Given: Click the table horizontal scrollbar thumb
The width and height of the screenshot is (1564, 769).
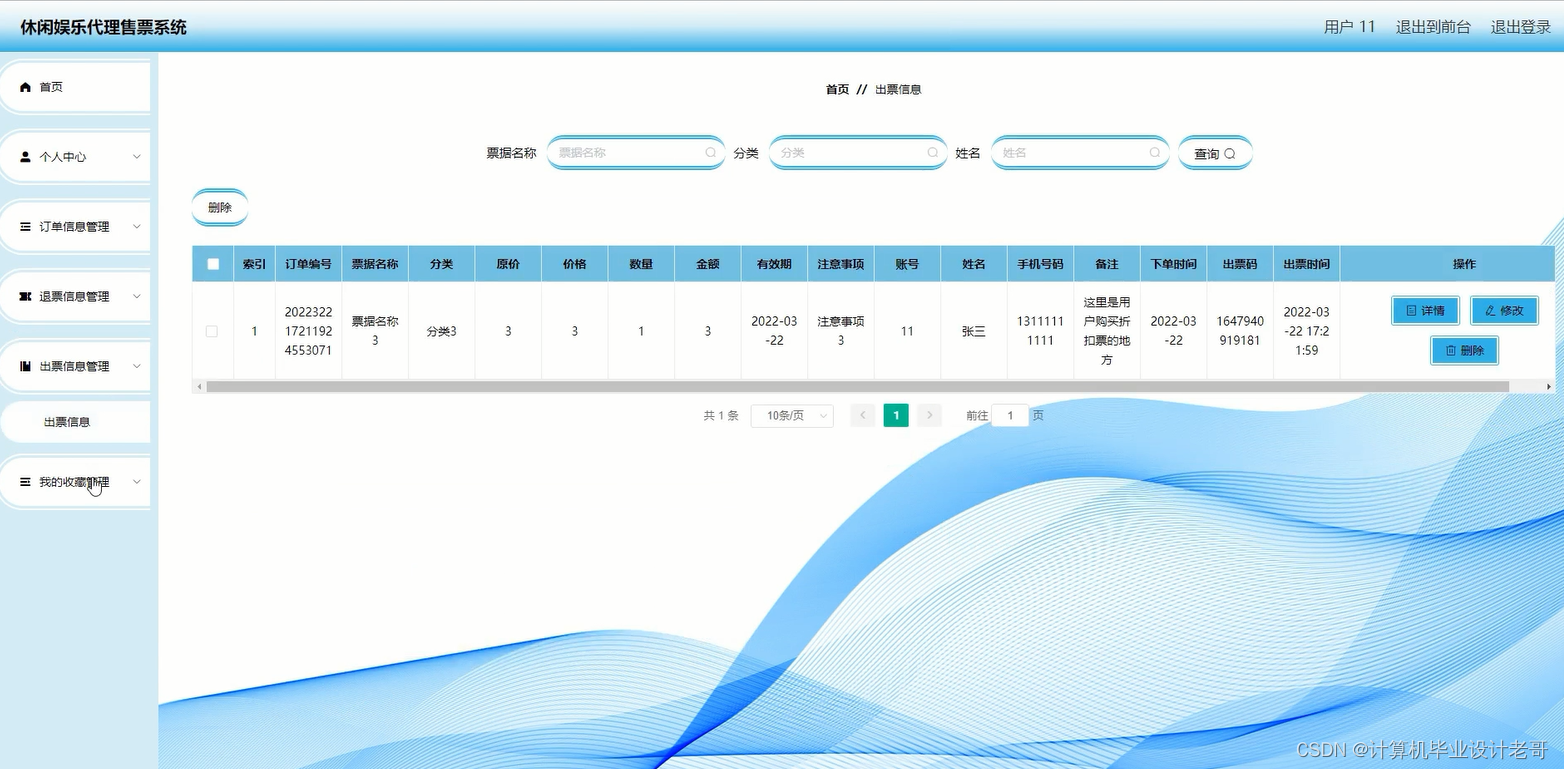Looking at the screenshot, I should coord(857,386).
